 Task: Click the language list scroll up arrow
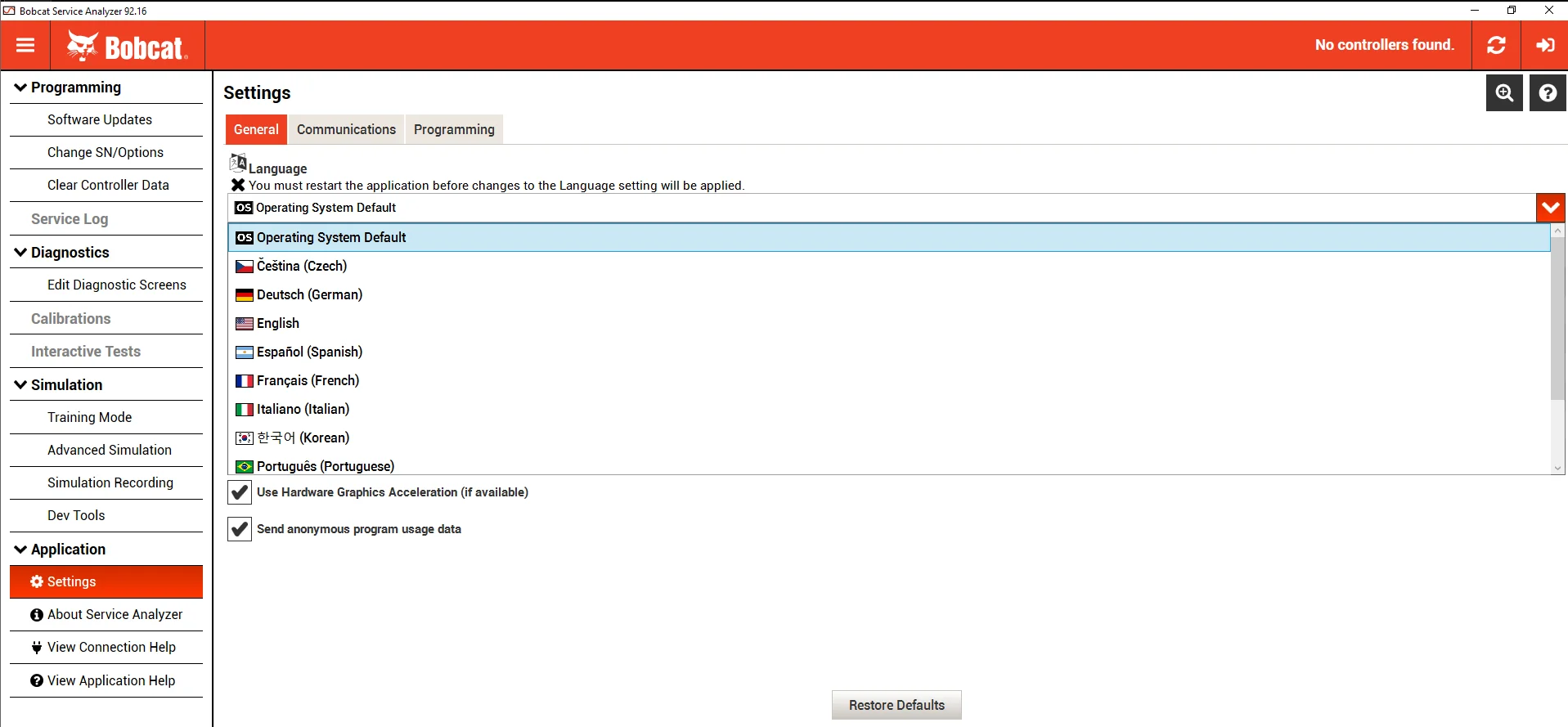click(x=1557, y=231)
